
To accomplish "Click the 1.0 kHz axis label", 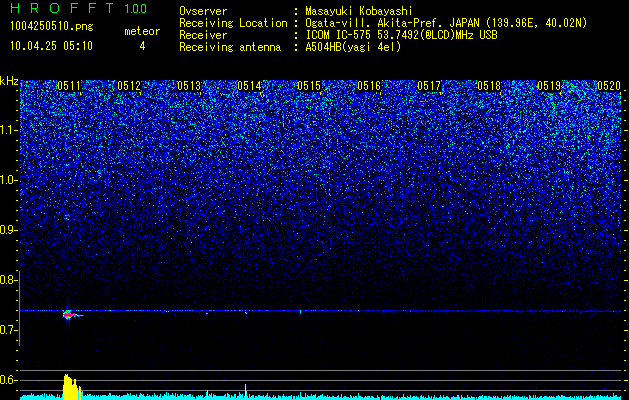I will [x=7, y=180].
